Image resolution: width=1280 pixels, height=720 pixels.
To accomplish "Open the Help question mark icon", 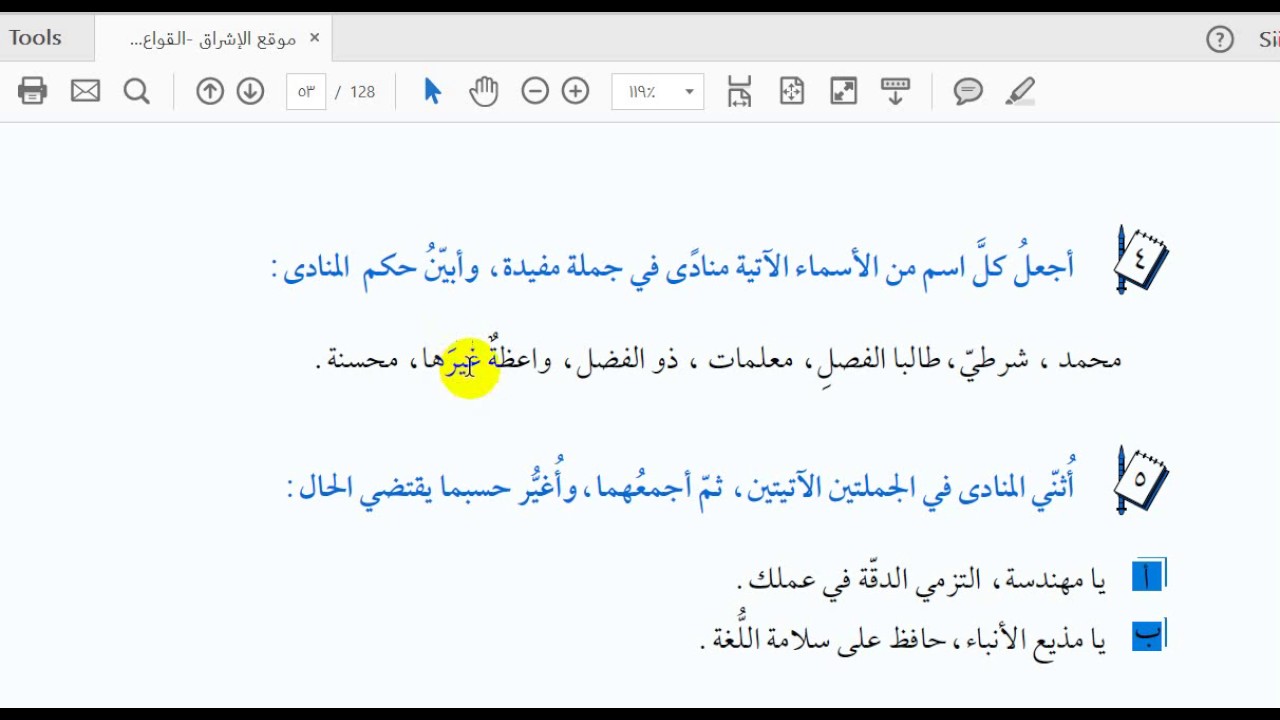I will (x=1220, y=40).
